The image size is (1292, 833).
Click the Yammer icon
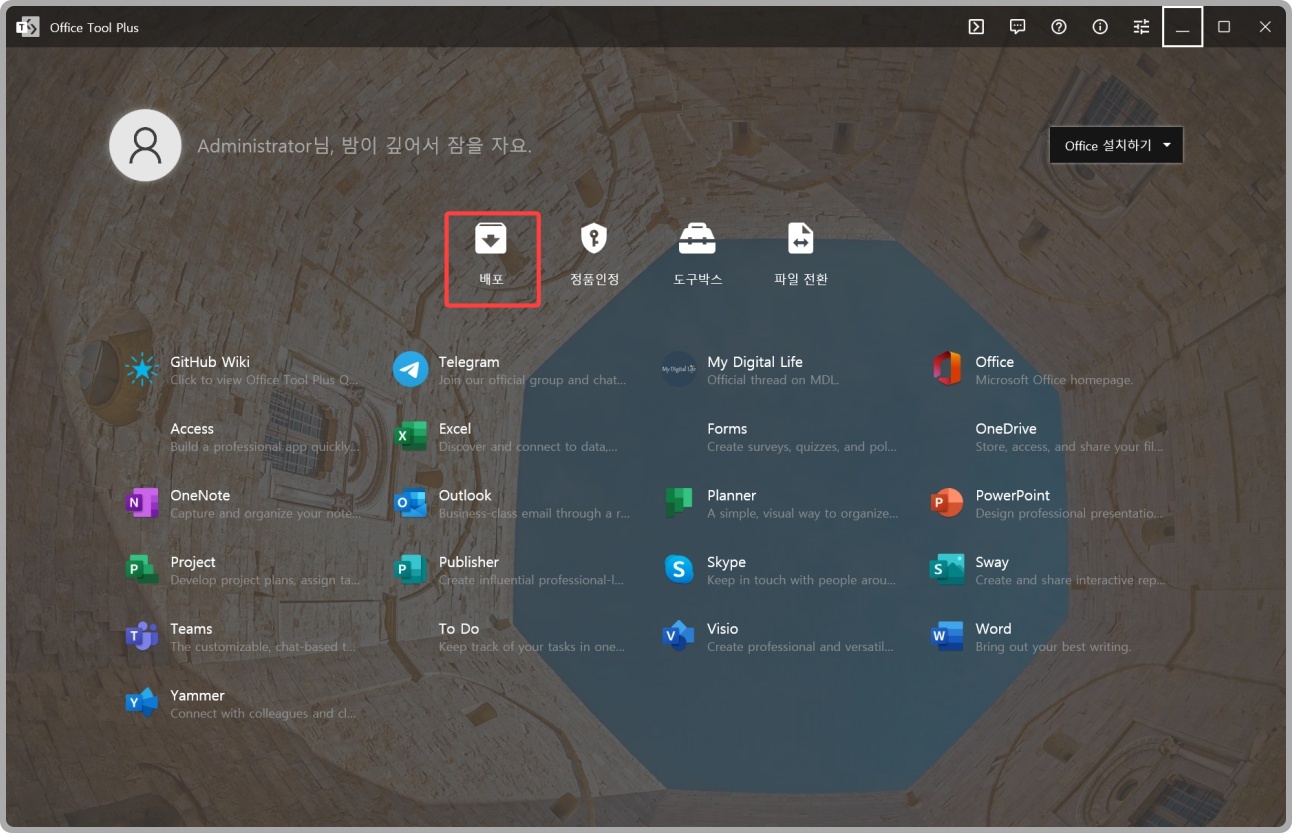(x=142, y=703)
